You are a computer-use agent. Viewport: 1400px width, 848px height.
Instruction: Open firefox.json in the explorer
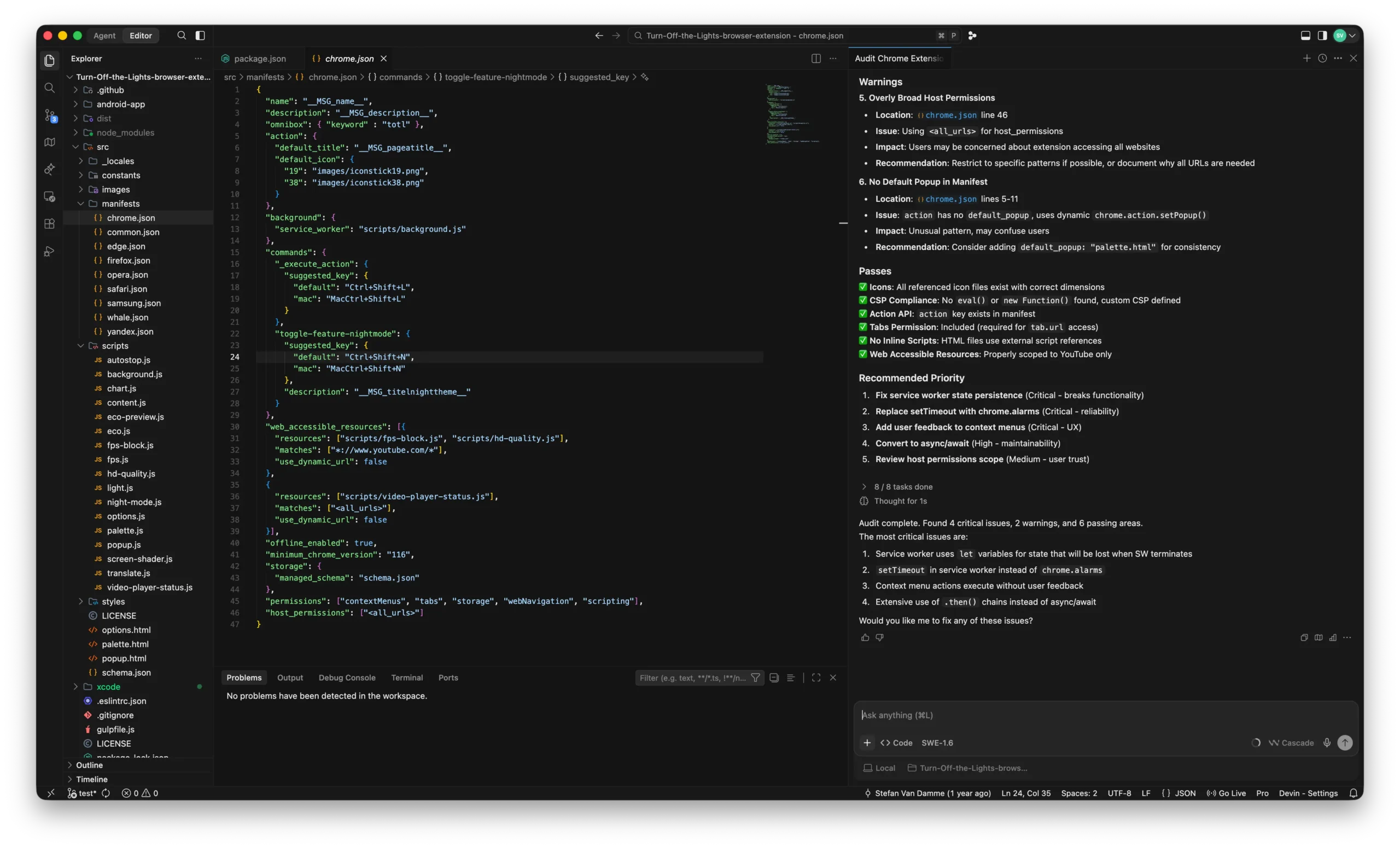click(129, 260)
